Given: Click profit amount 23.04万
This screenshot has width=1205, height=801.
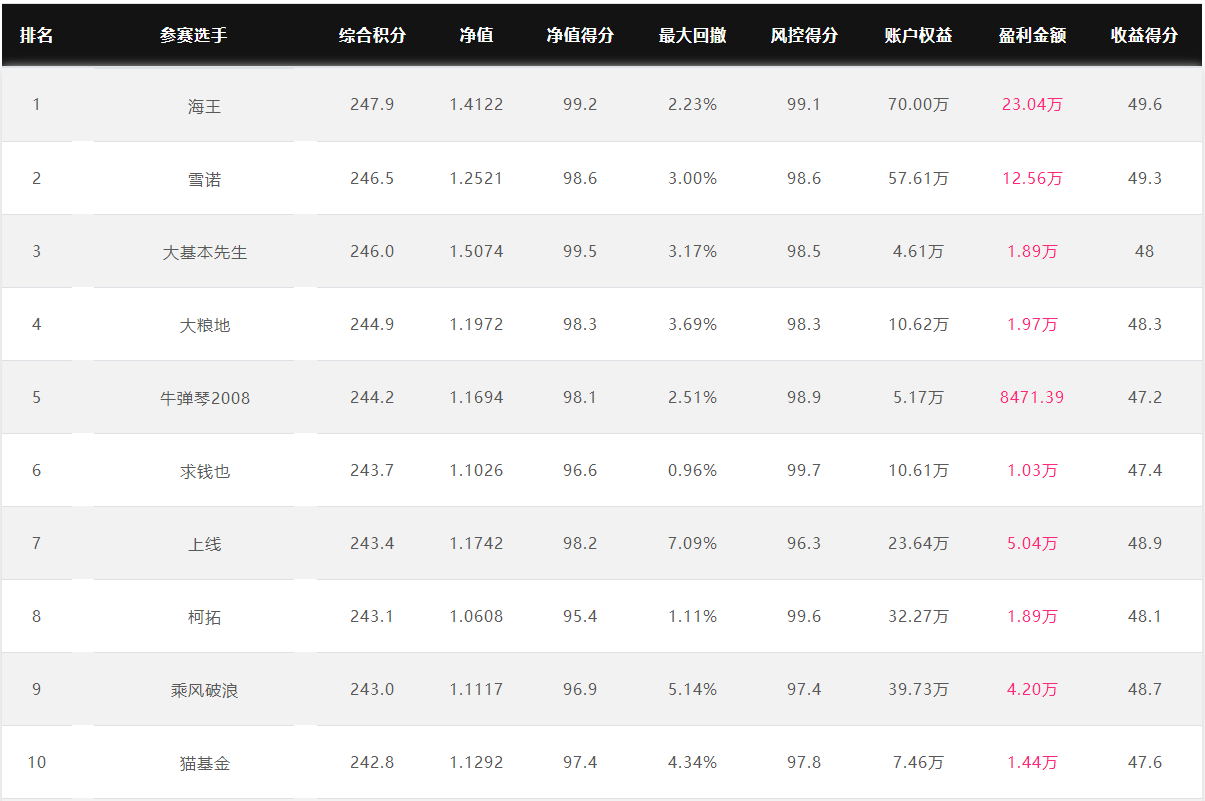Looking at the screenshot, I should tap(1032, 104).
